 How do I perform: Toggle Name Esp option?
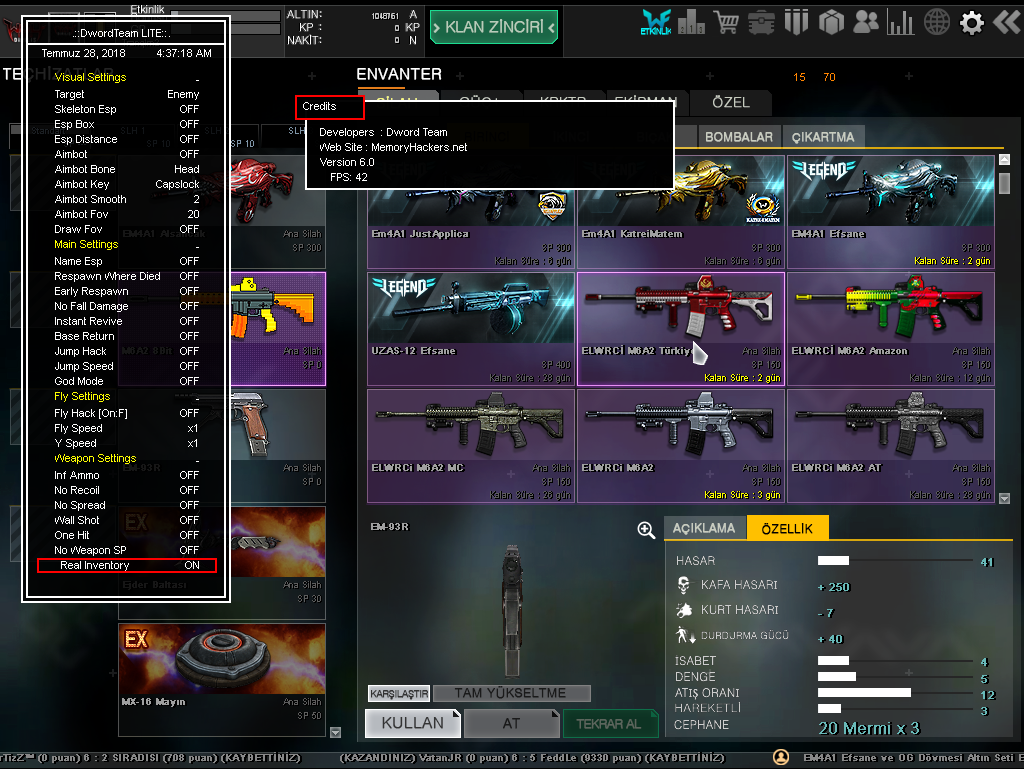[x=127, y=261]
